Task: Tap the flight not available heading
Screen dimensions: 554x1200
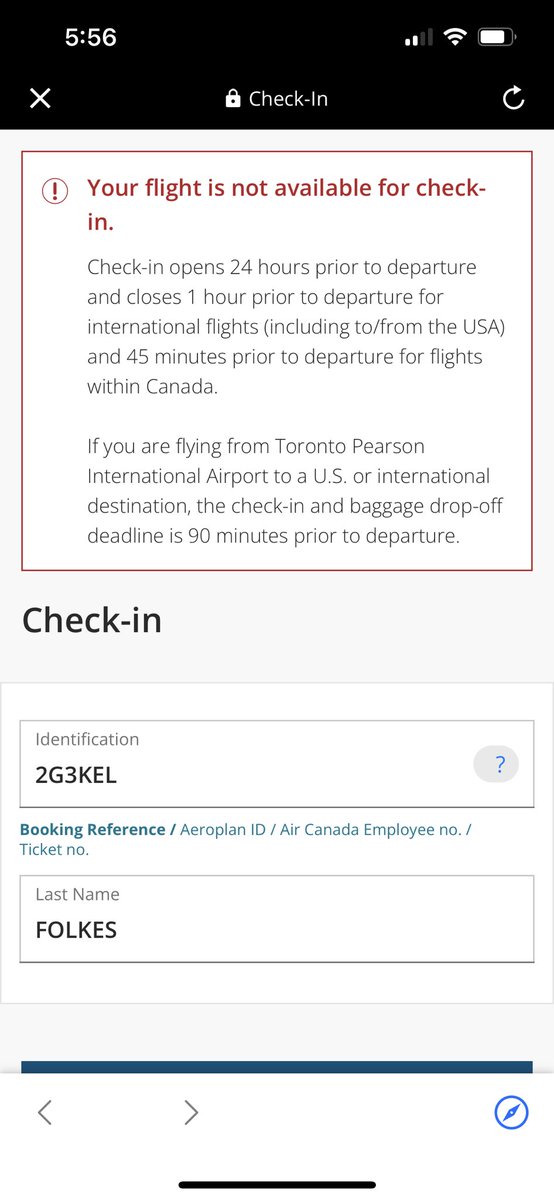Action: point(287,205)
